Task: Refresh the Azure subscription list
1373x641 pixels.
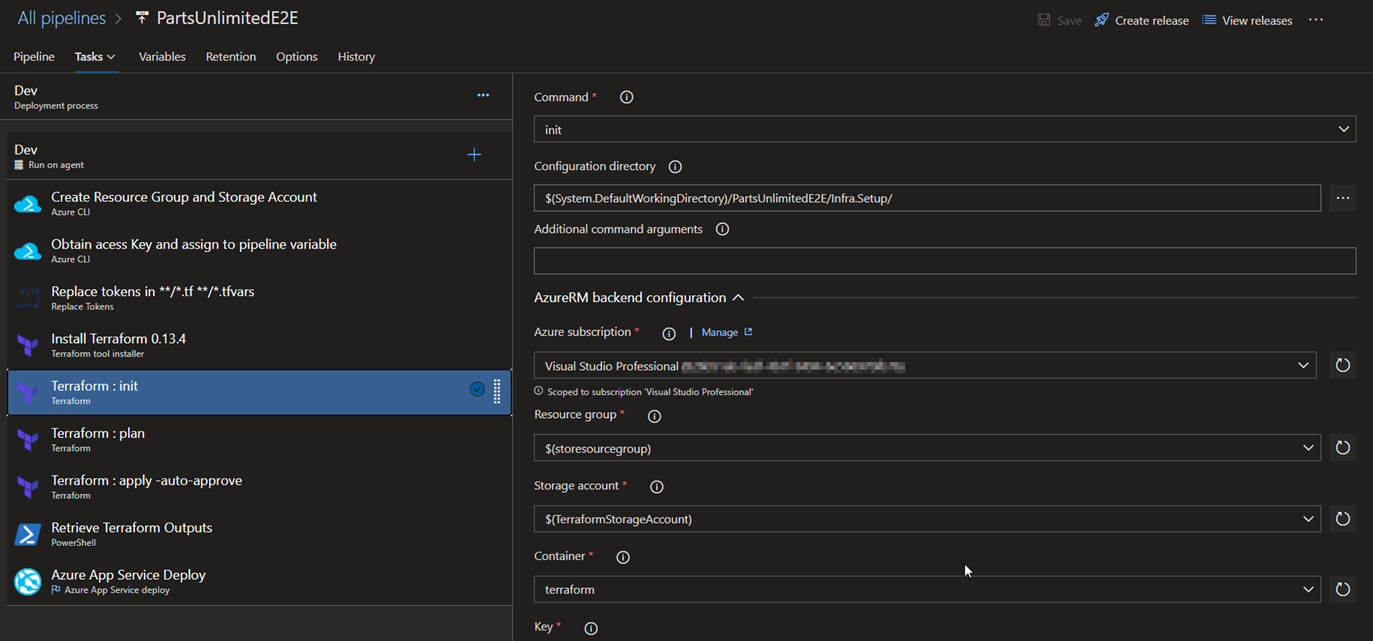Action: pos(1343,365)
